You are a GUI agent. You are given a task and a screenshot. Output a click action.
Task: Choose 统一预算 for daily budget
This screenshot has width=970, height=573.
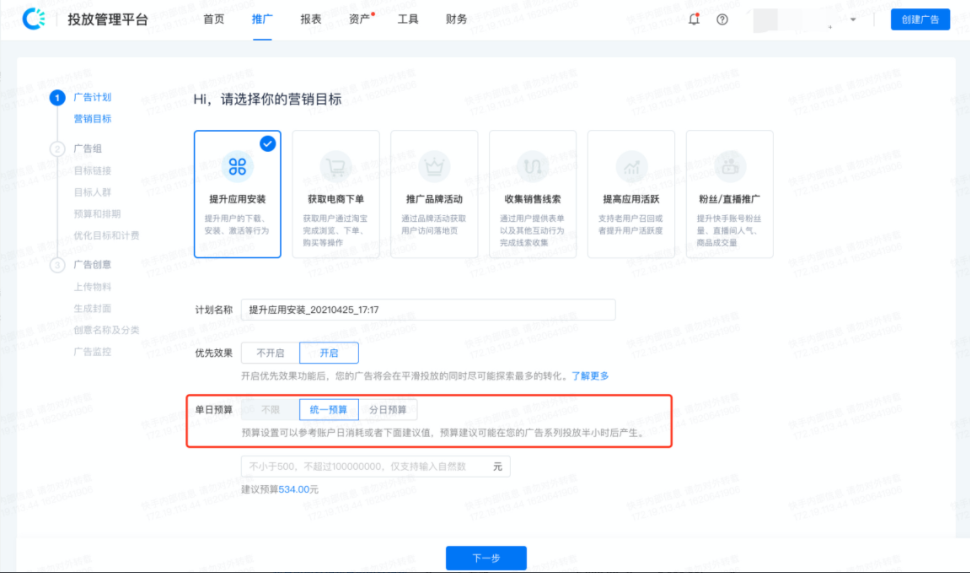point(329,410)
